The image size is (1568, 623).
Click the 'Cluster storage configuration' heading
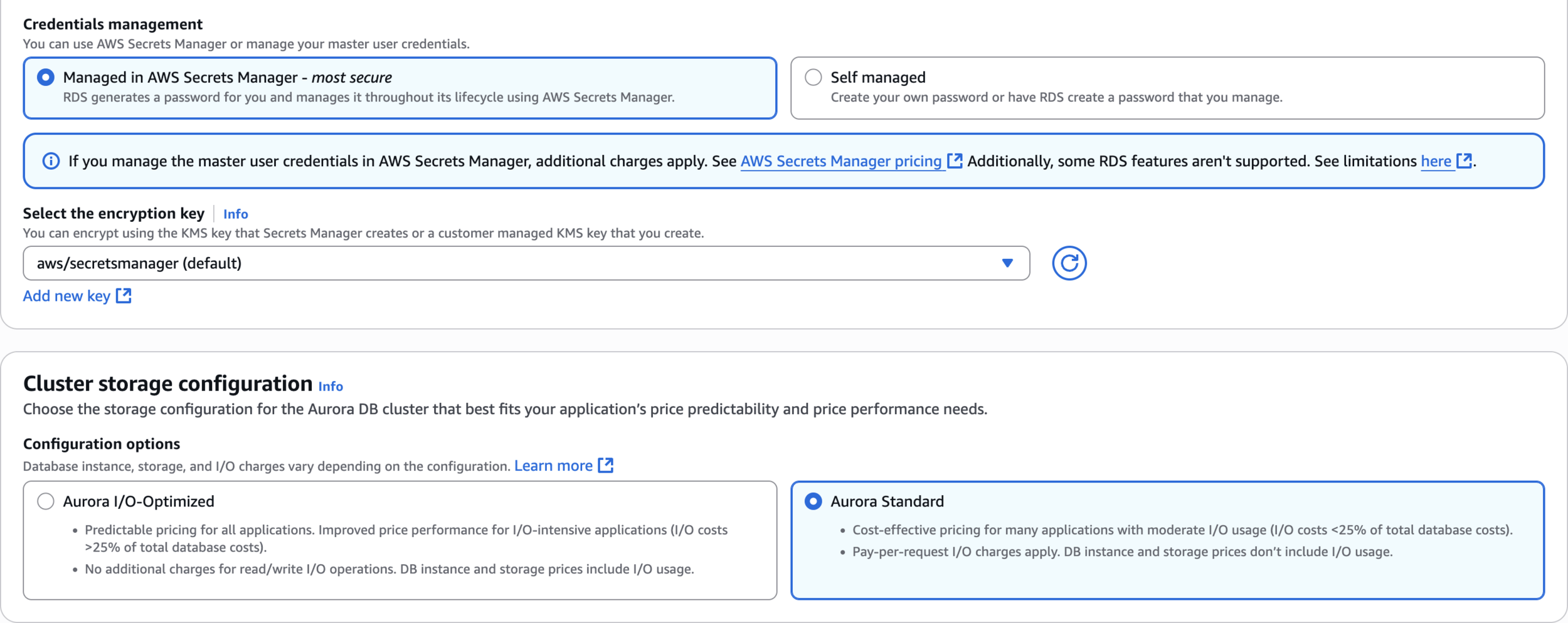coord(168,384)
